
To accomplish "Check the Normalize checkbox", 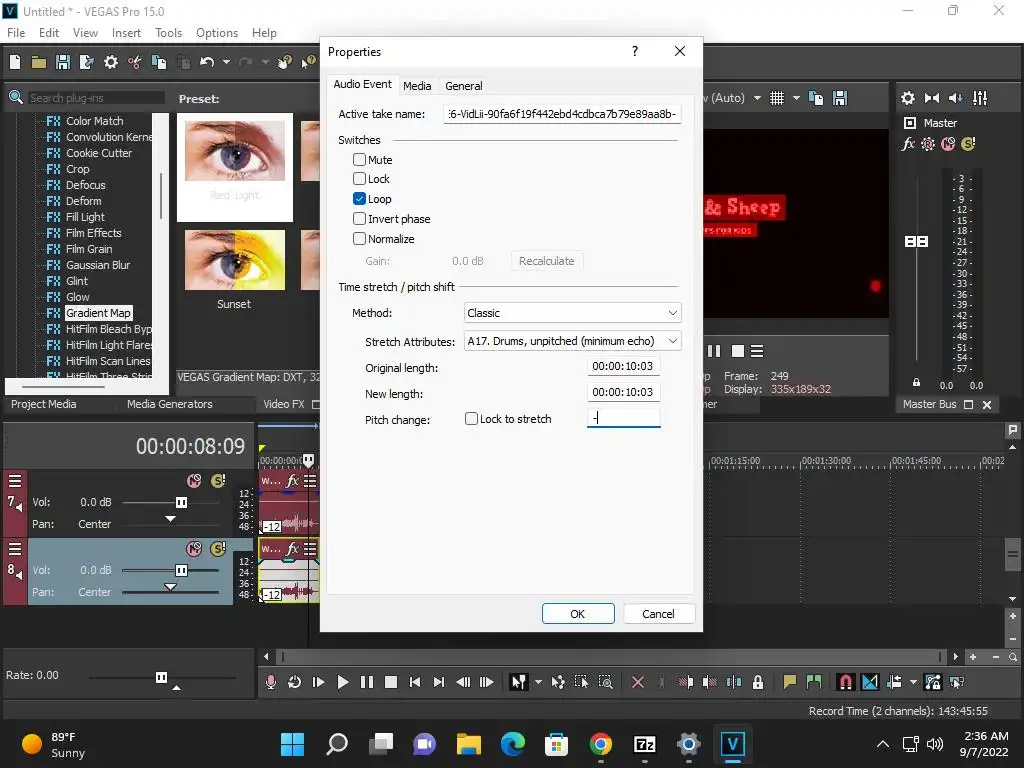I will [x=359, y=238].
